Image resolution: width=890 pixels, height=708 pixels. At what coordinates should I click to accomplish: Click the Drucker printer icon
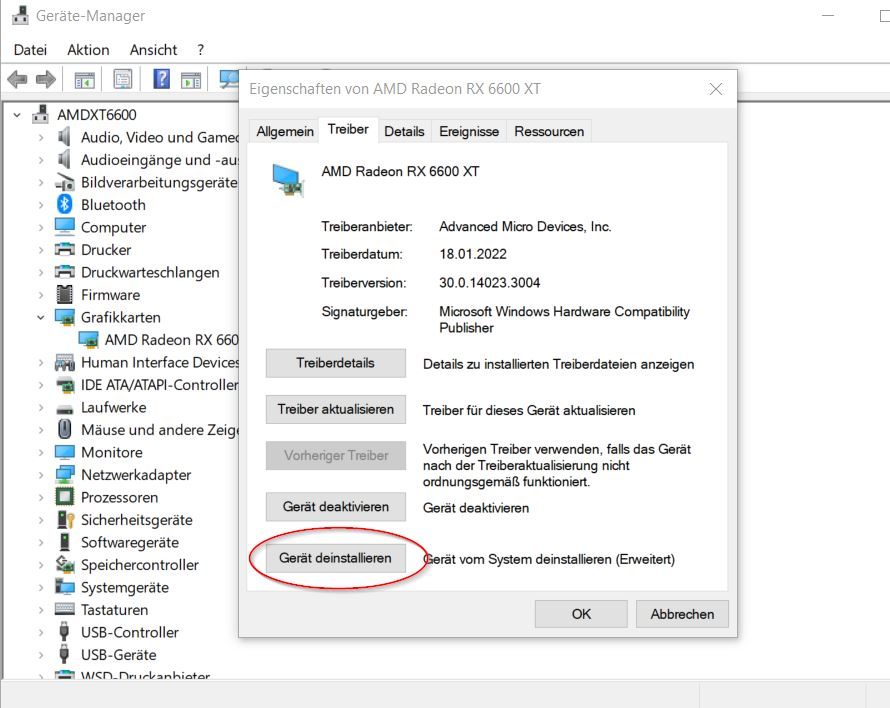(x=65, y=249)
